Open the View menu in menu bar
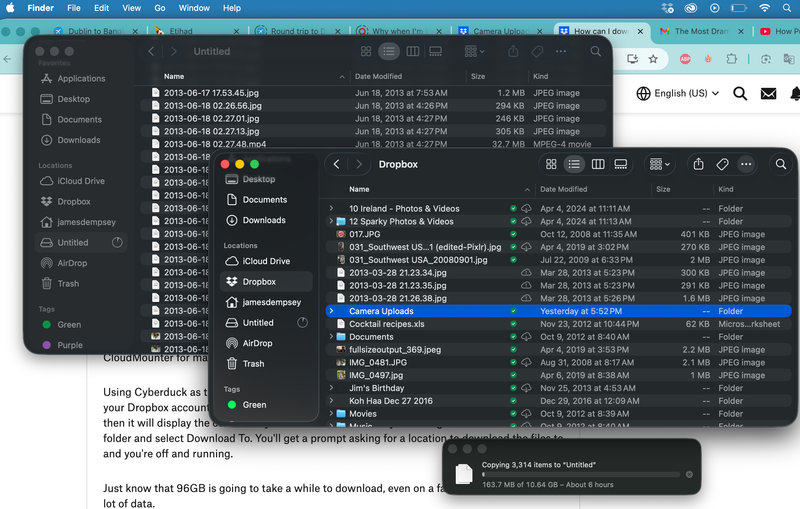Image resolution: width=800 pixels, height=509 pixels. pyautogui.click(x=131, y=8)
